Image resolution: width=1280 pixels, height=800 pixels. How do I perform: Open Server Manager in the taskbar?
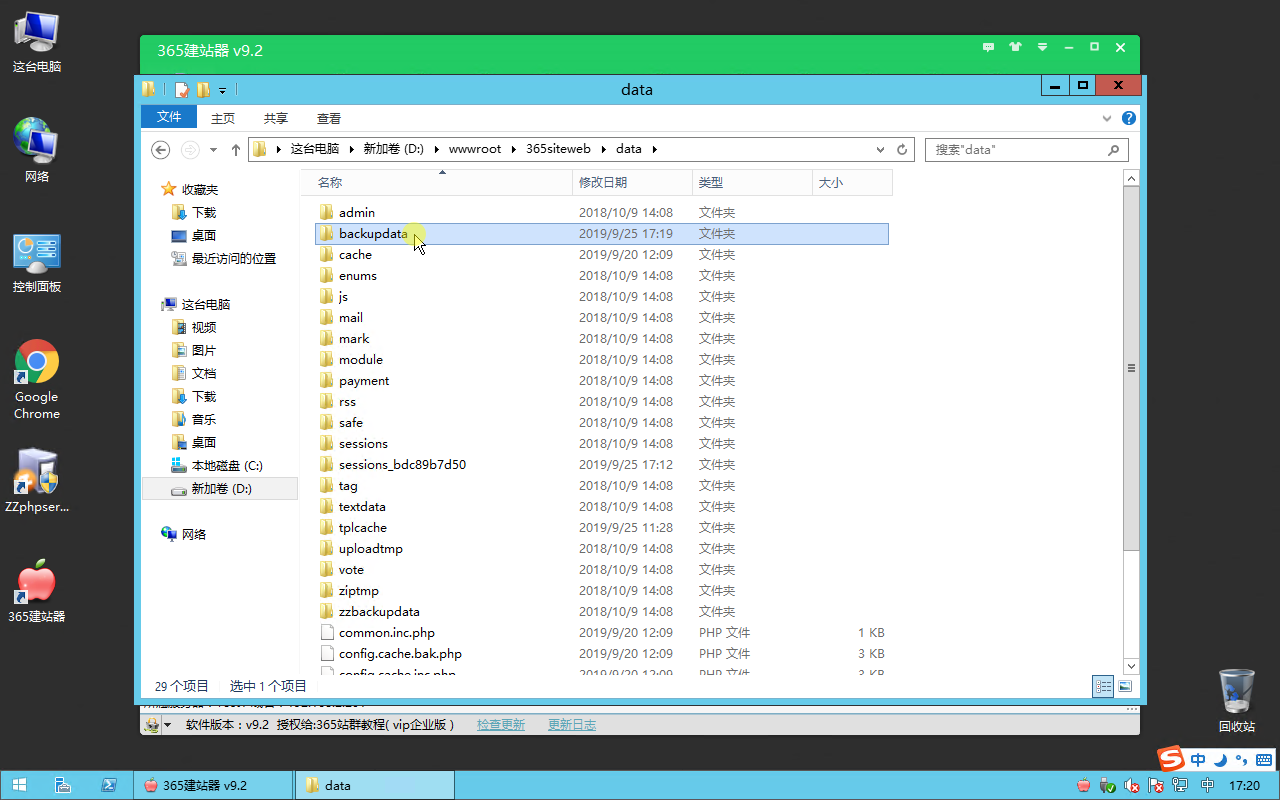[x=61, y=785]
